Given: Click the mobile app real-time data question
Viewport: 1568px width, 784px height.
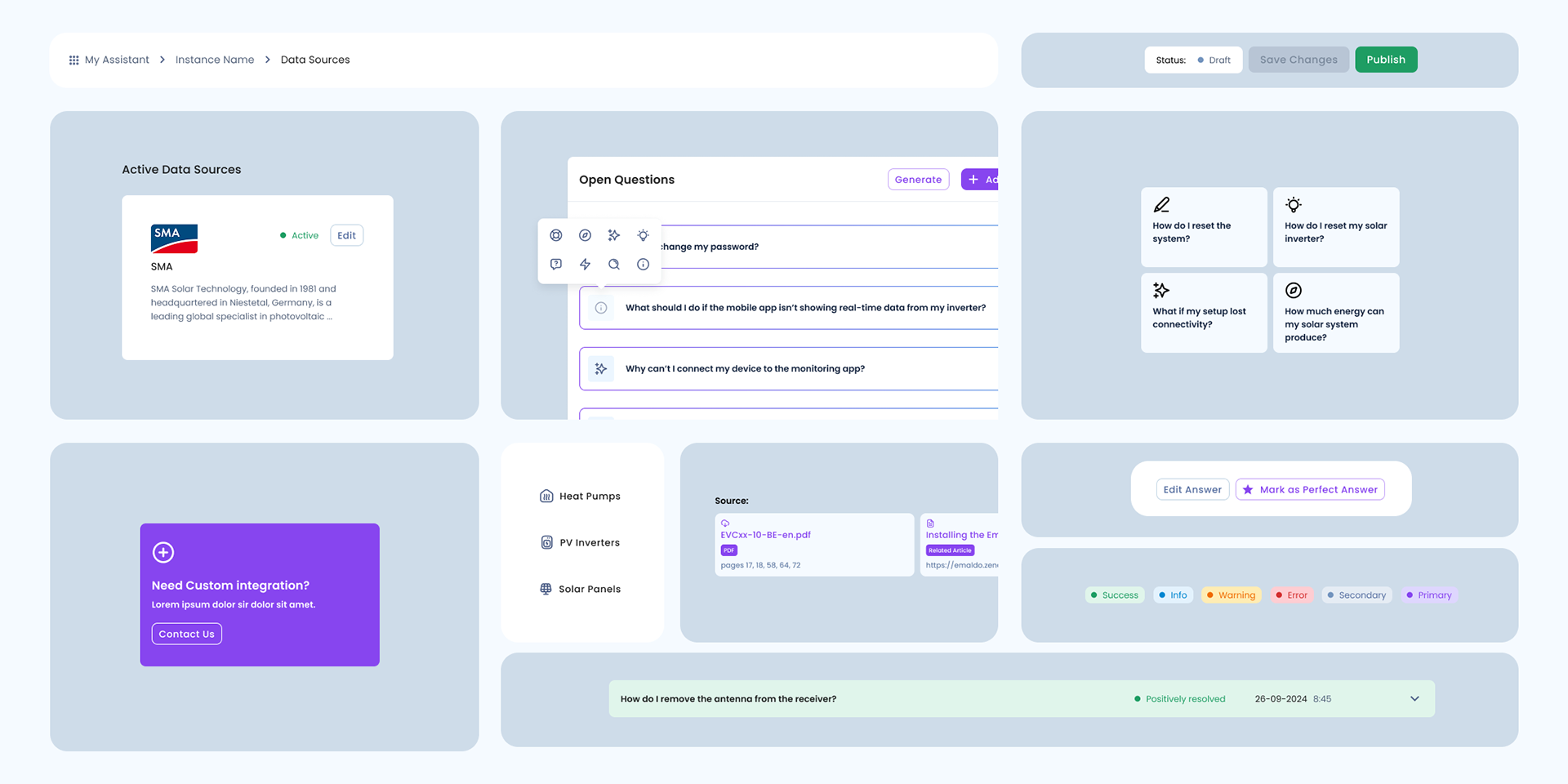Looking at the screenshot, I should click(789, 308).
